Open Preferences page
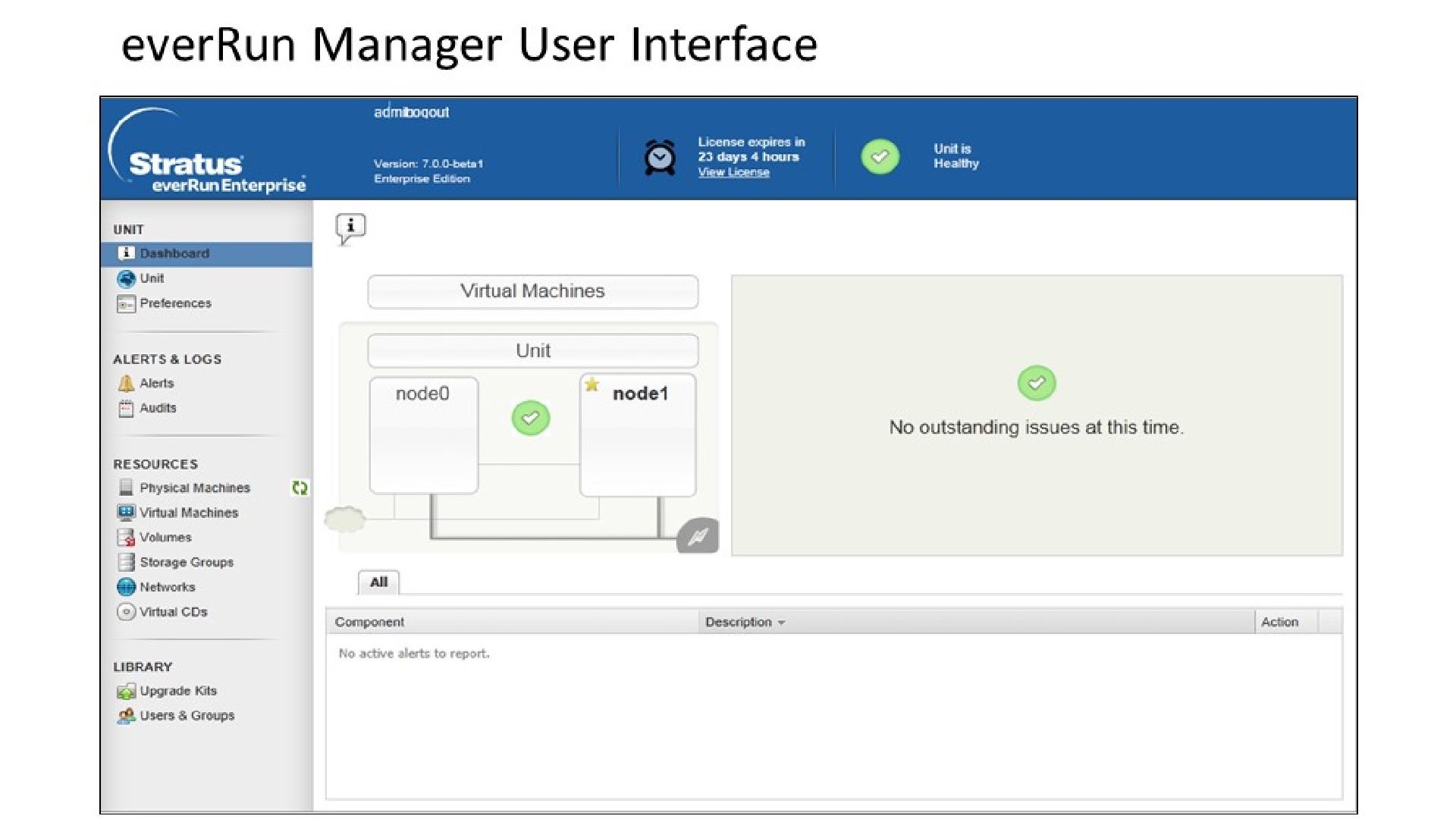The height and width of the screenshot is (819, 1456). point(175,303)
